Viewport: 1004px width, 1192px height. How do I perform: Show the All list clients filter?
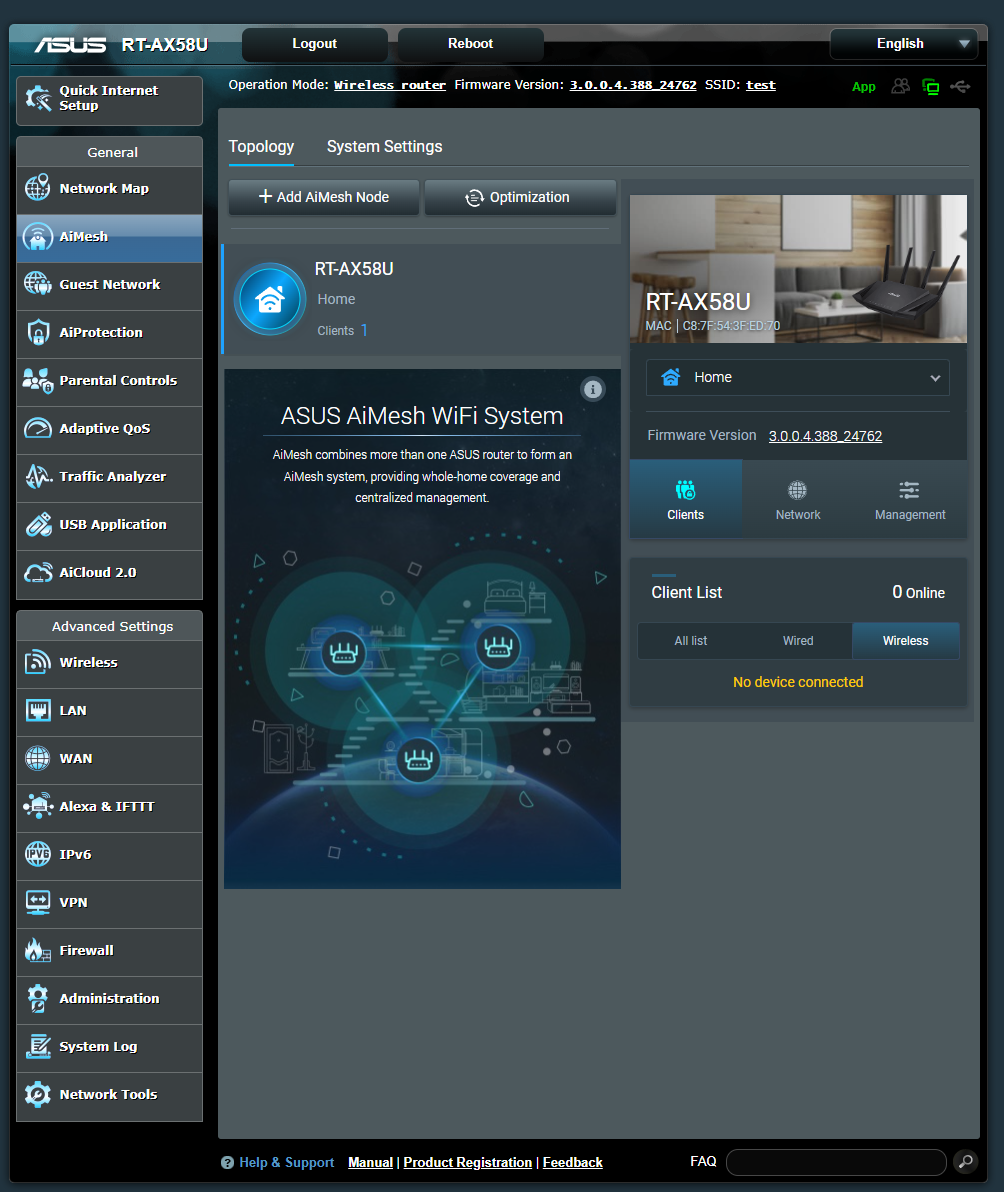[x=691, y=641]
